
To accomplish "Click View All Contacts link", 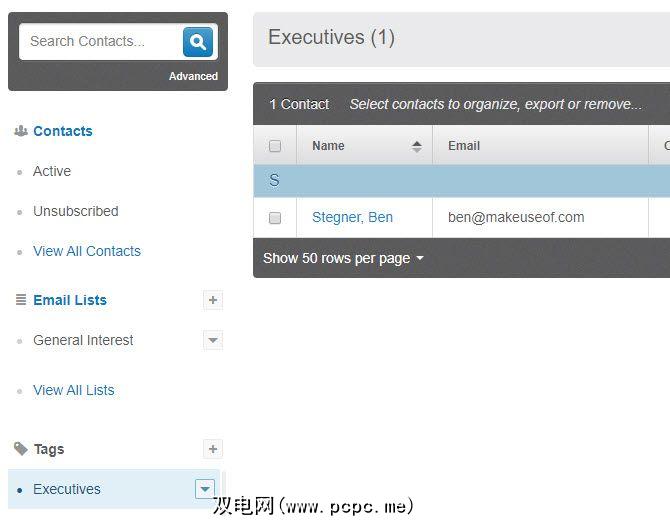I will 87,251.
